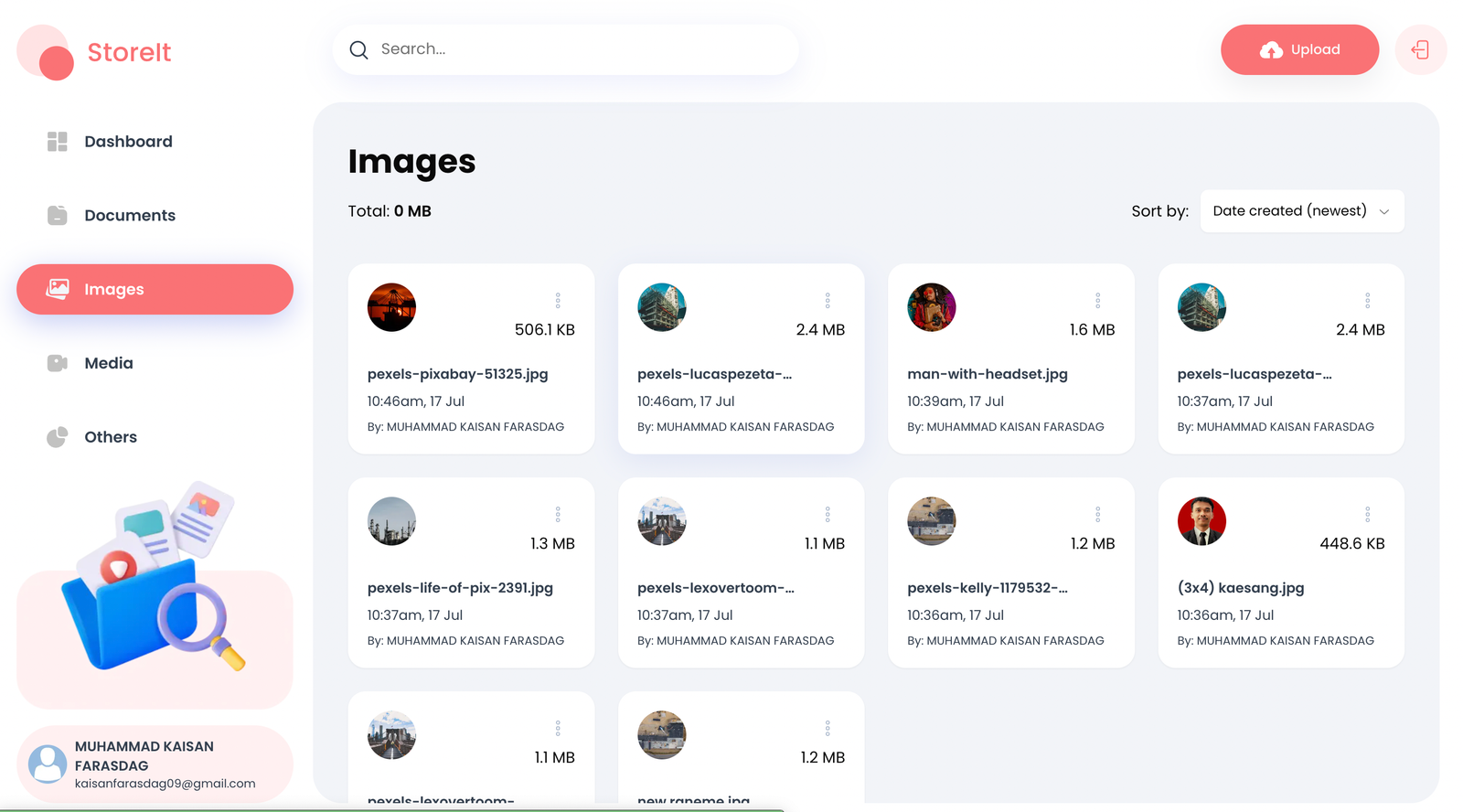This screenshot has width=1463, height=812.
Task: Click the chevron on Date created dropdown
Action: tap(1383, 211)
